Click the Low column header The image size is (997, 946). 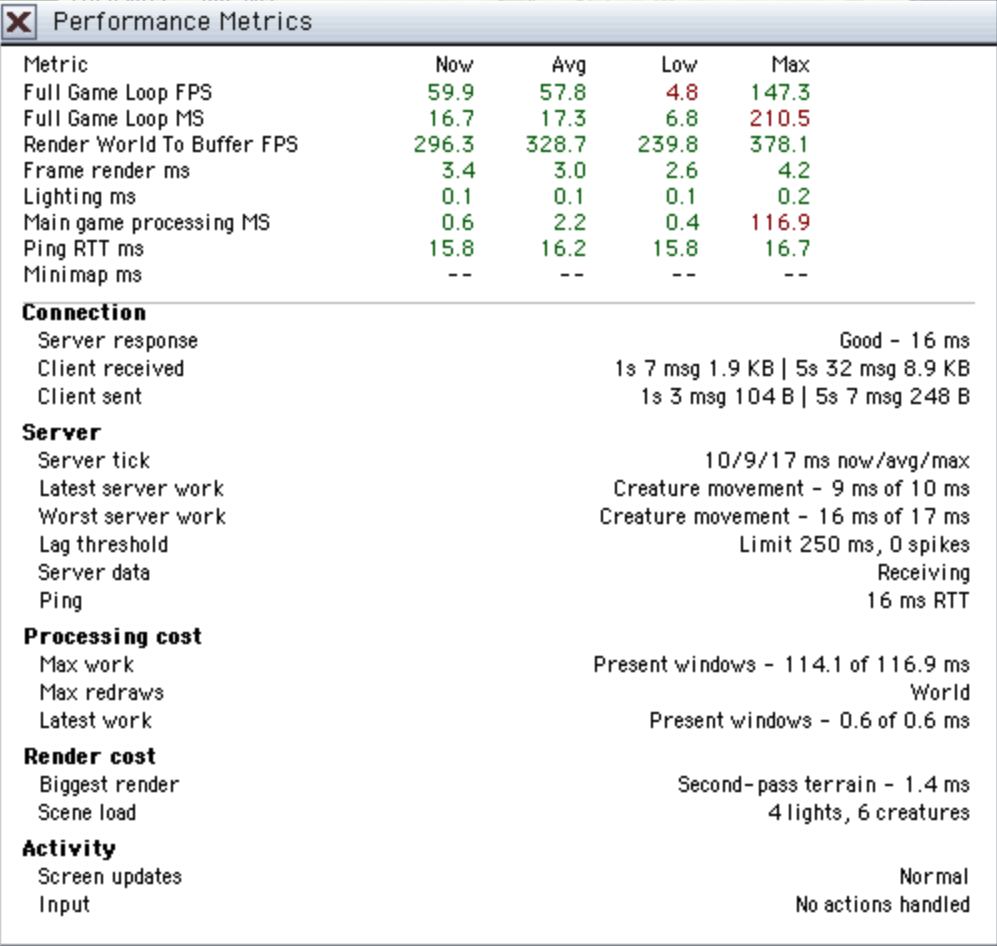(x=679, y=65)
